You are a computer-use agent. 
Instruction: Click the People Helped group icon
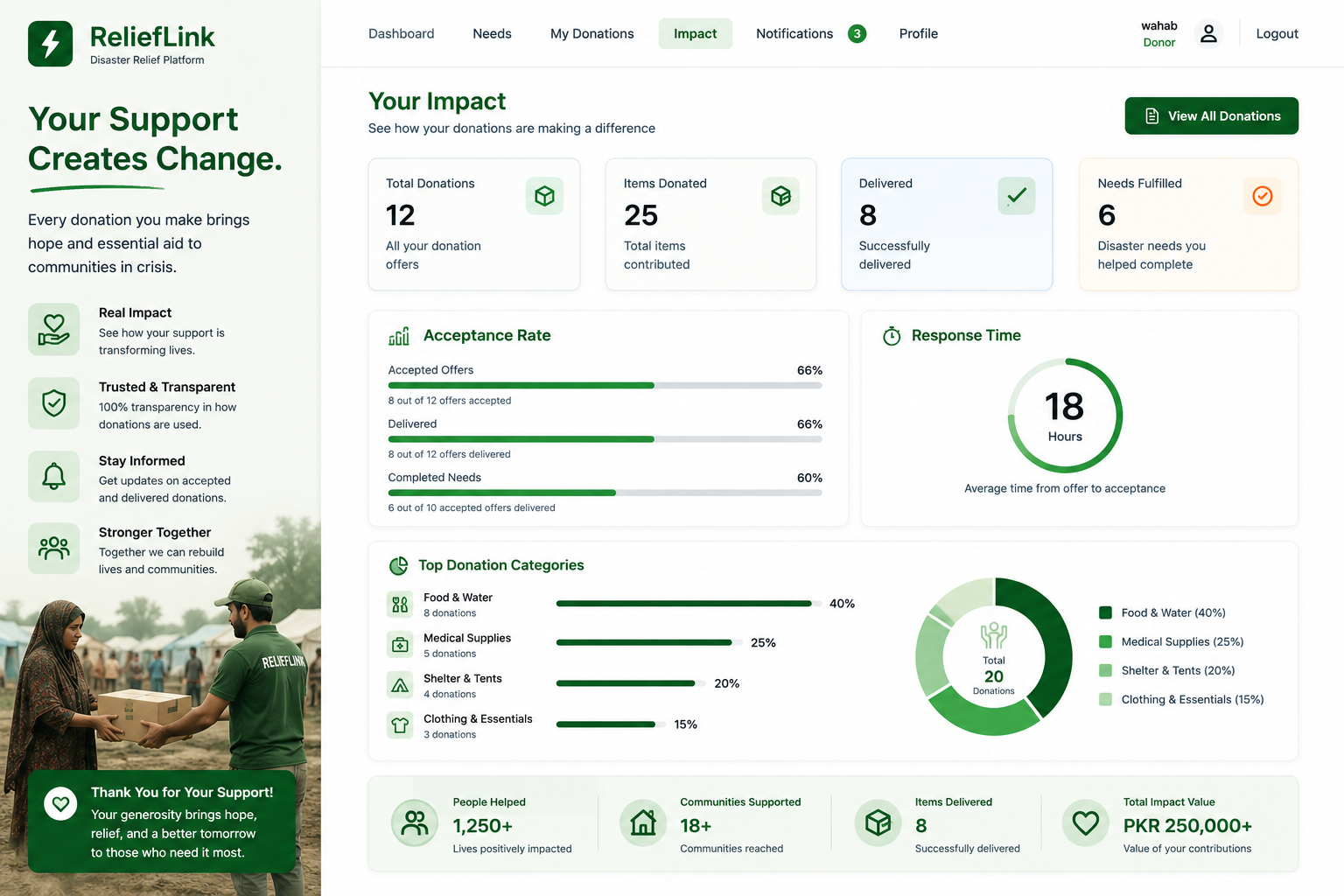point(415,823)
